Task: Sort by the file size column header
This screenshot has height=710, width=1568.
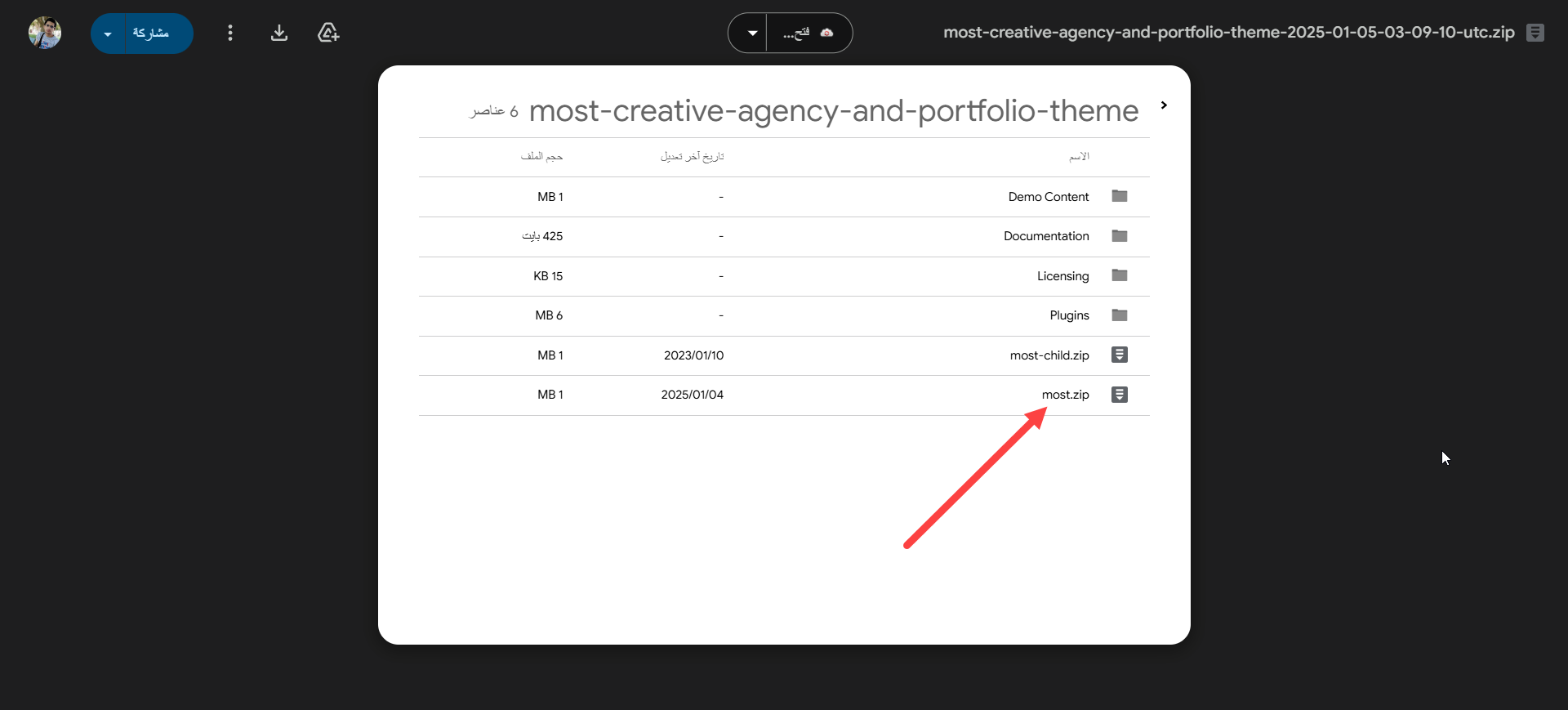Action: (541, 157)
